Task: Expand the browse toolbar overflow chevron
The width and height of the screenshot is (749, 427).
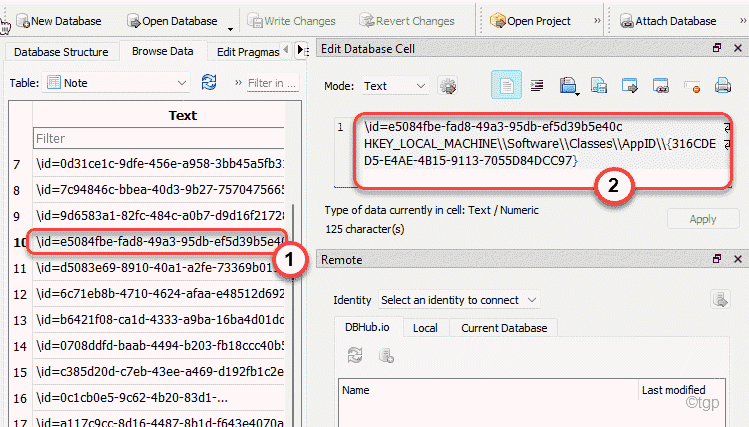Action: tap(238, 82)
